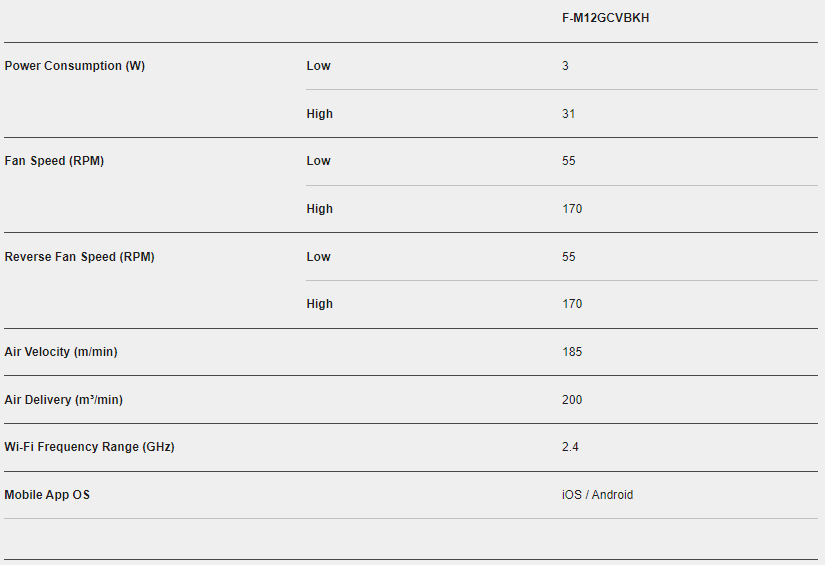The height and width of the screenshot is (565, 825).
Task: Select the Air Delivery value 200
Action: click(571, 400)
